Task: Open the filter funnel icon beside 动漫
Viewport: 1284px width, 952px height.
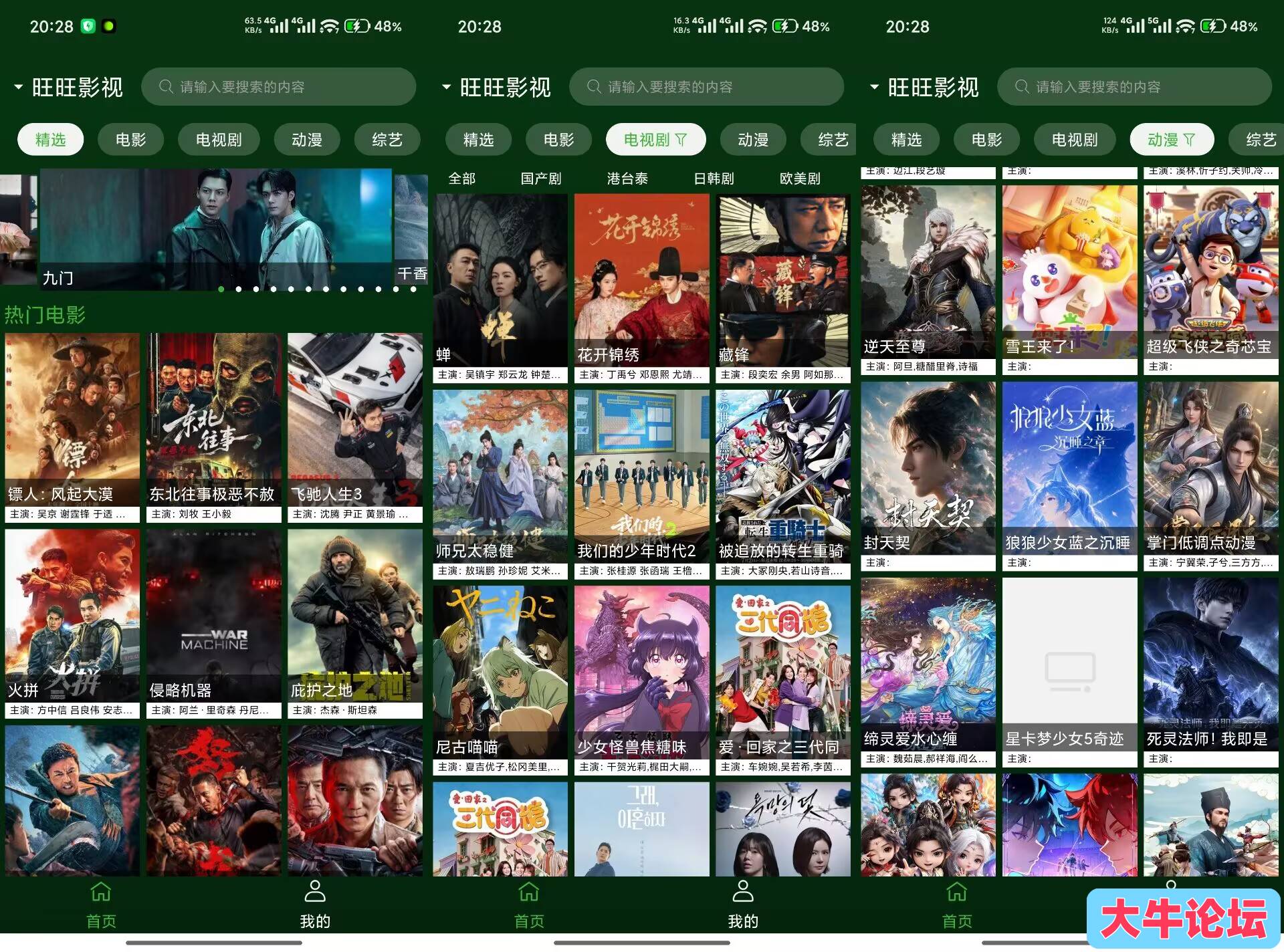Action: click(1189, 140)
